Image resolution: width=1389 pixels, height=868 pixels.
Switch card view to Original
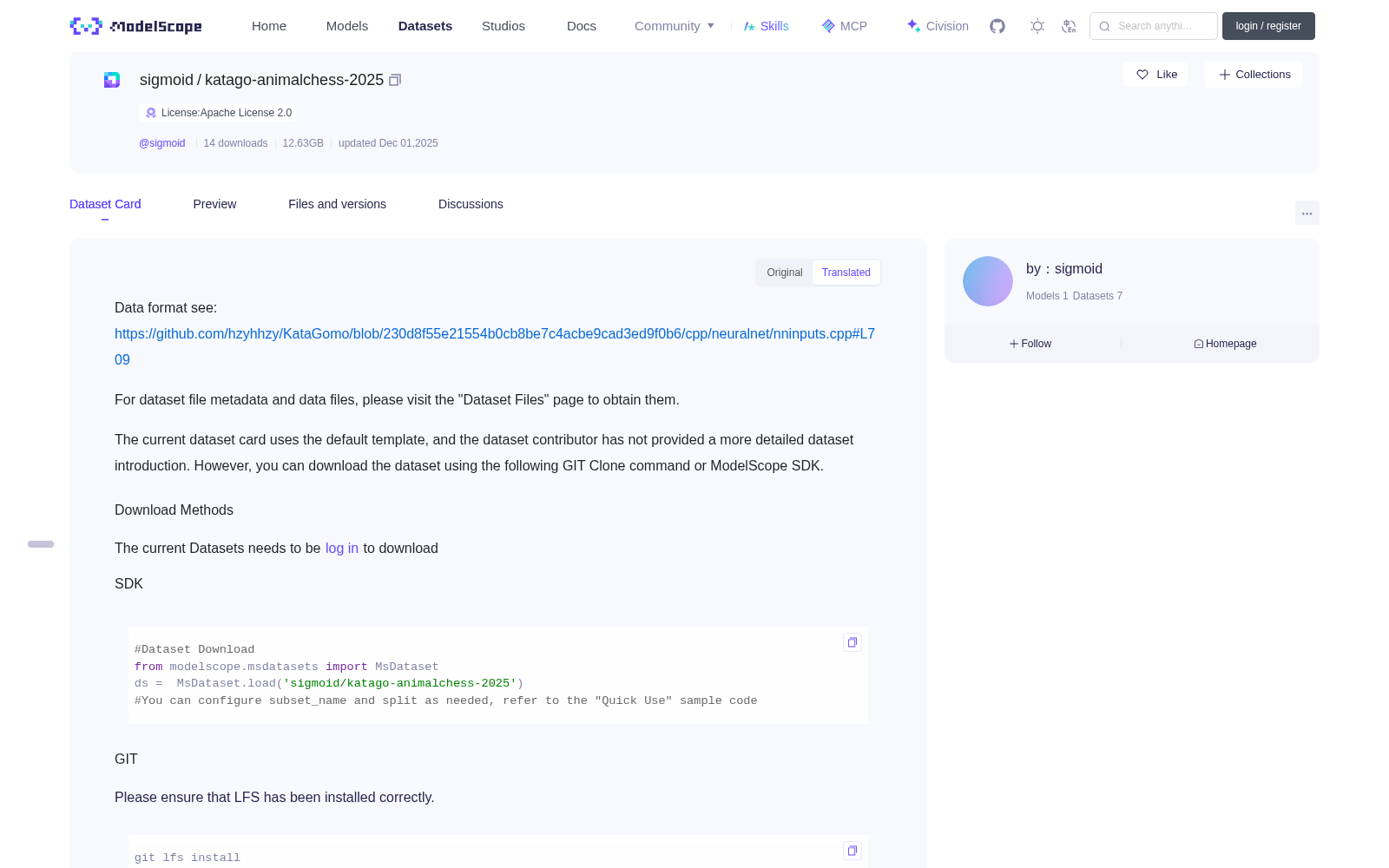[x=785, y=273]
